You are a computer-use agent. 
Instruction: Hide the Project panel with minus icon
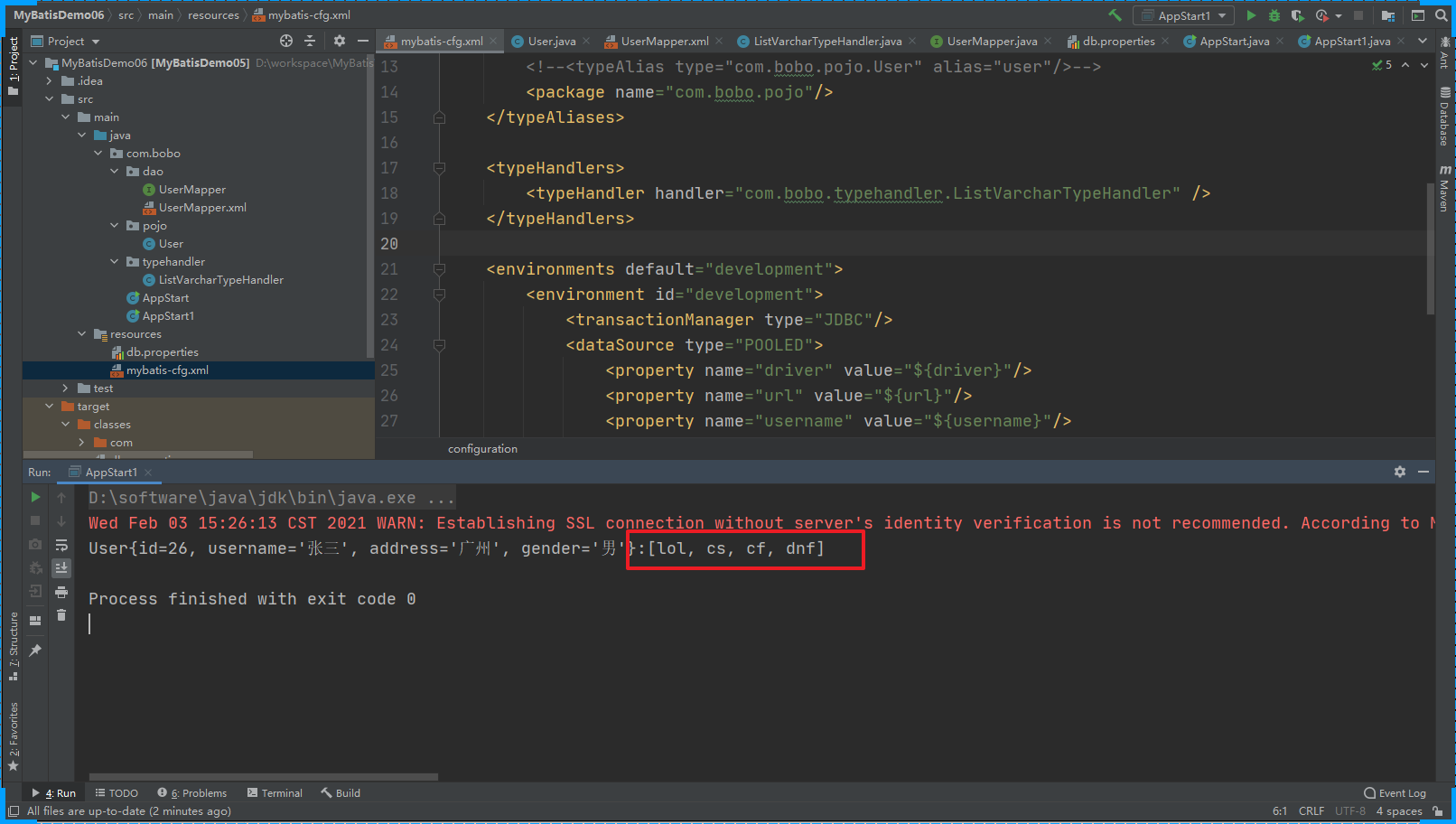[363, 41]
